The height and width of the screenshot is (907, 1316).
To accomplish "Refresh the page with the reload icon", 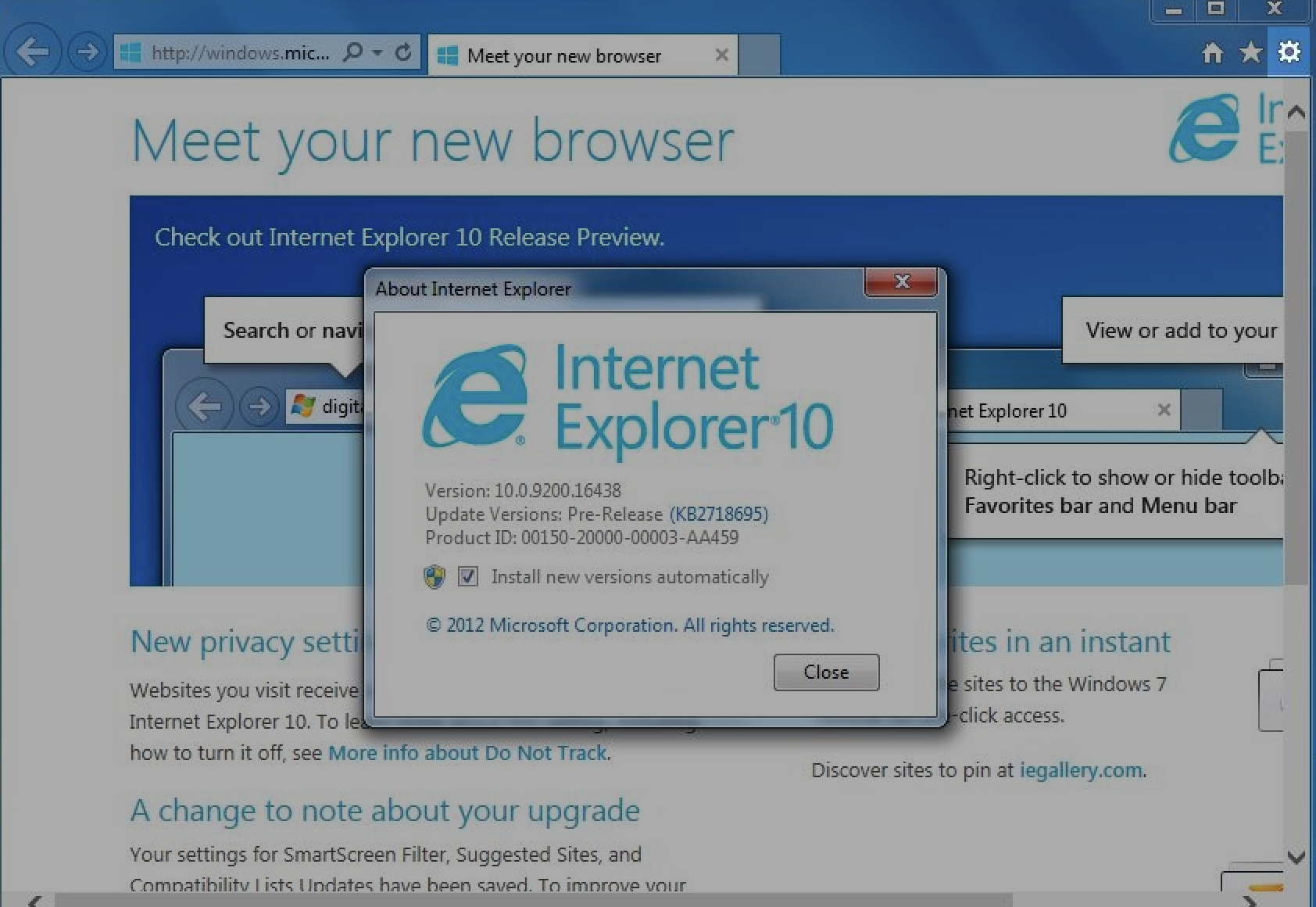I will (403, 52).
